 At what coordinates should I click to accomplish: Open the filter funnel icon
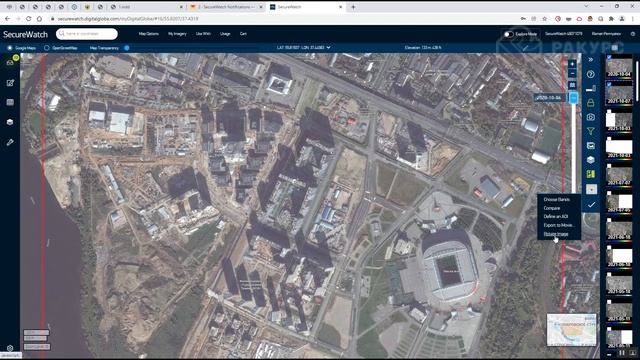click(x=591, y=131)
